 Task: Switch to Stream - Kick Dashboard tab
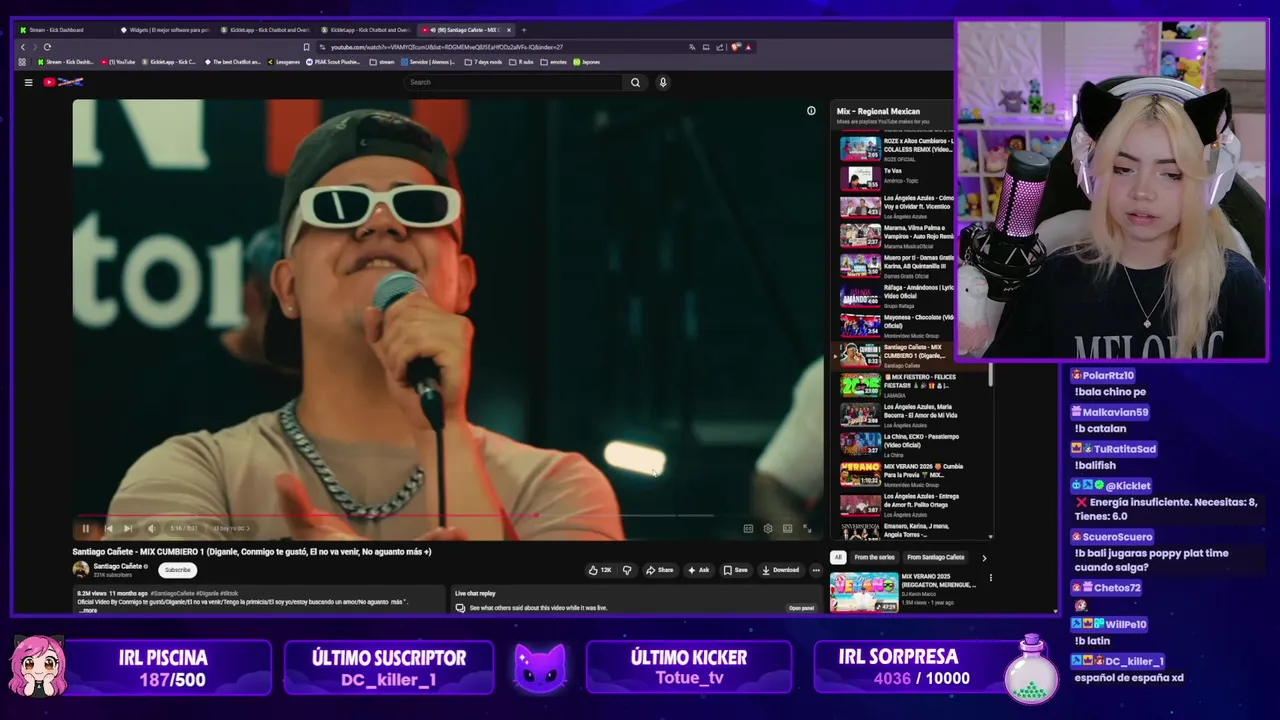coord(64,30)
